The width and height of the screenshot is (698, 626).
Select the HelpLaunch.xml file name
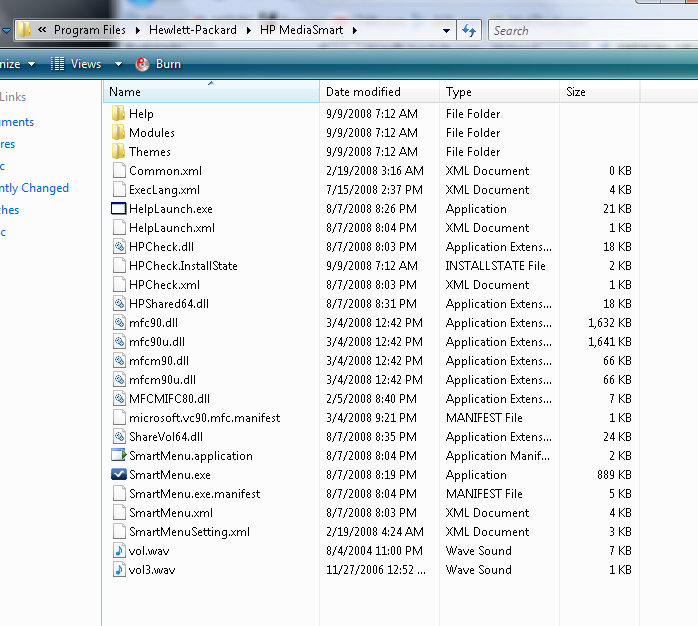172,228
